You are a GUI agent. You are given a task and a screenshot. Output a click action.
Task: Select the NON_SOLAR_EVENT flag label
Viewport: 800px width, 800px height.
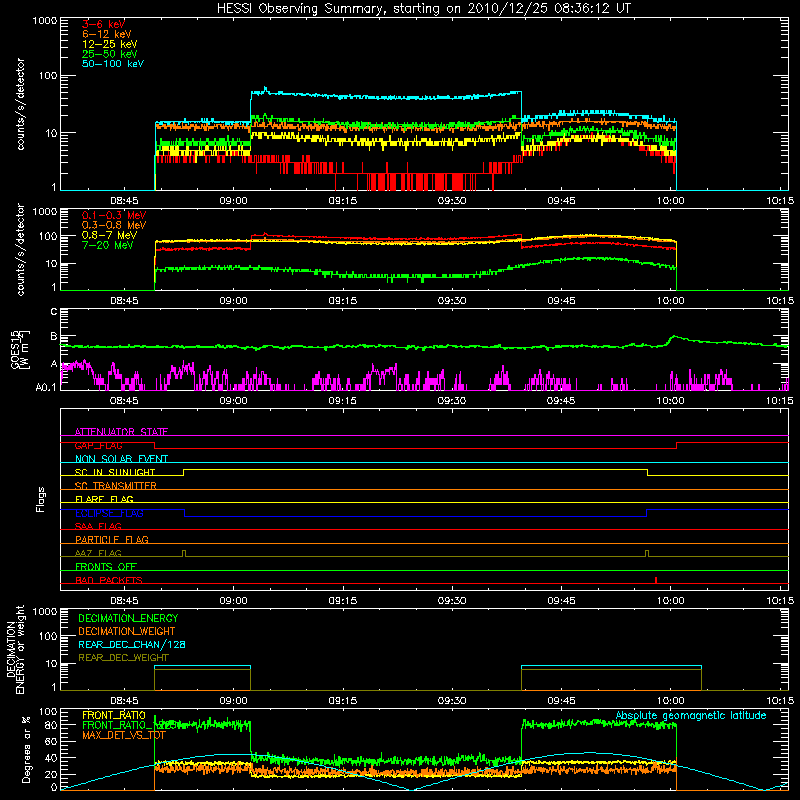(x=121, y=459)
